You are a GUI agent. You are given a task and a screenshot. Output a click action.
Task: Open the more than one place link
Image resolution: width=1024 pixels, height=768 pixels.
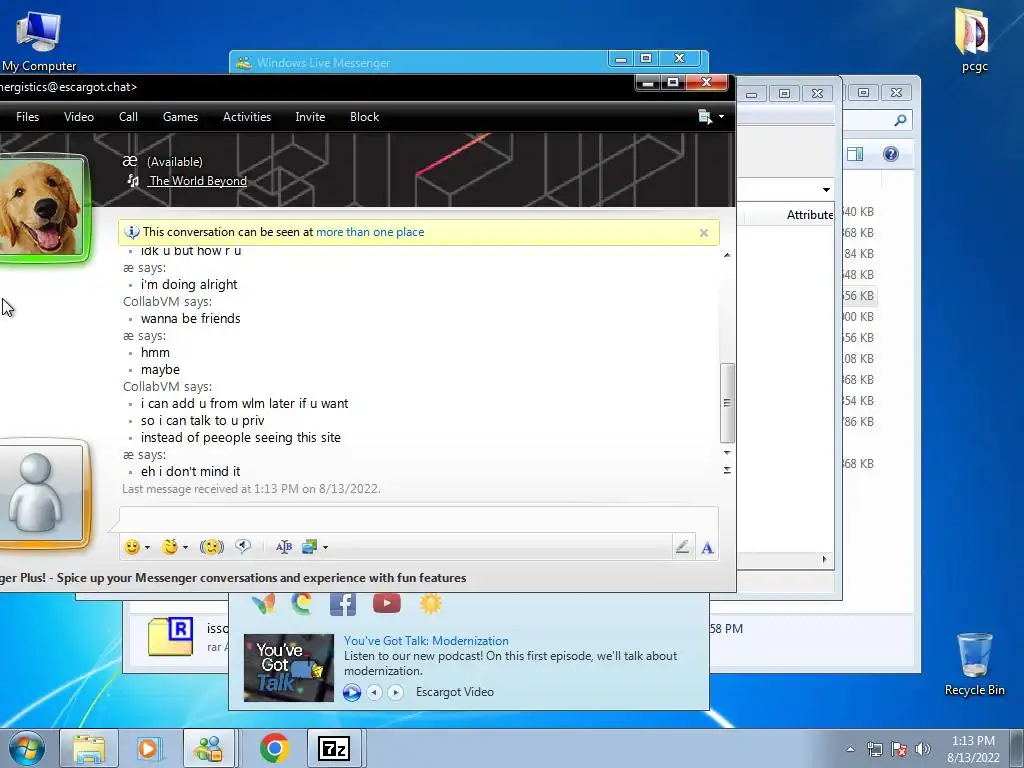click(x=370, y=232)
